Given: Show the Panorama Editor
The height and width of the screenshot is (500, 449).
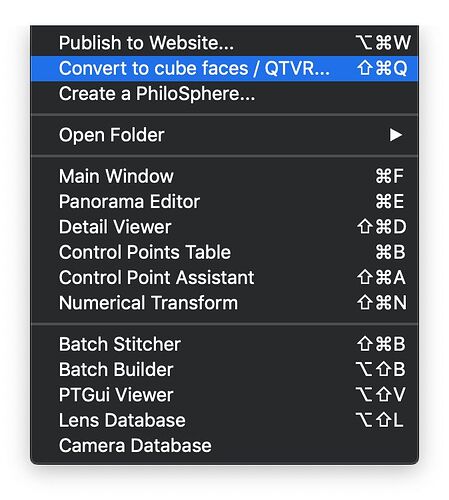Looking at the screenshot, I should pyautogui.click(x=224, y=202).
